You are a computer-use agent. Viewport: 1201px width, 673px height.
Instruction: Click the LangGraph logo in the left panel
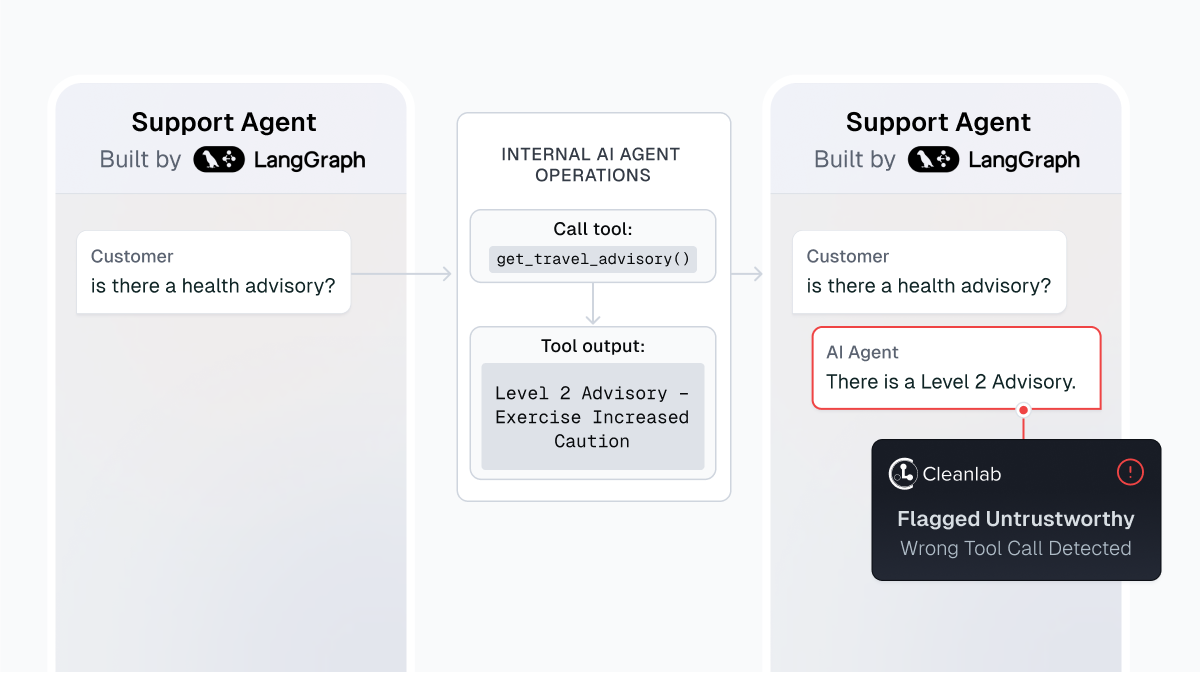tap(219, 159)
